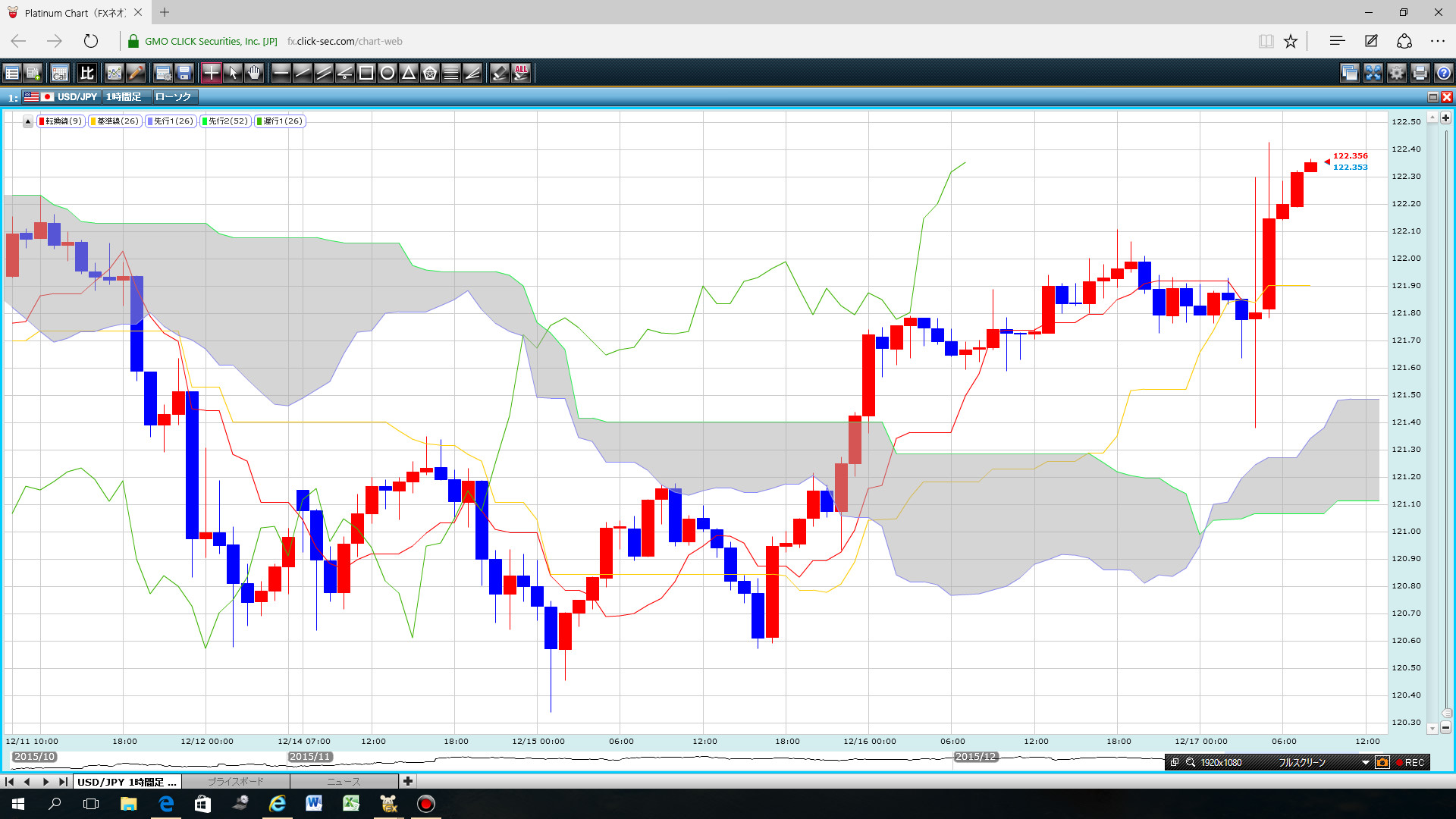Switch to the プライスボード tab
The height and width of the screenshot is (819, 1456).
pyautogui.click(x=235, y=782)
